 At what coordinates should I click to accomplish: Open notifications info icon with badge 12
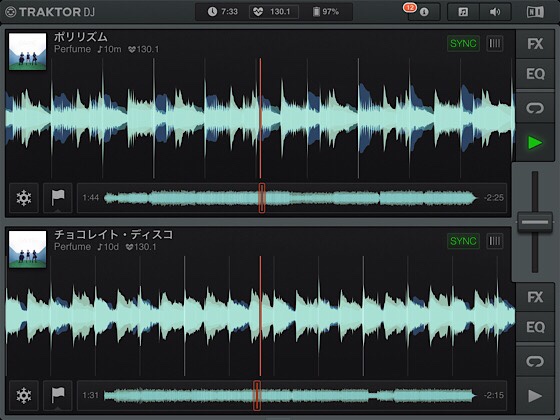tap(424, 12)
